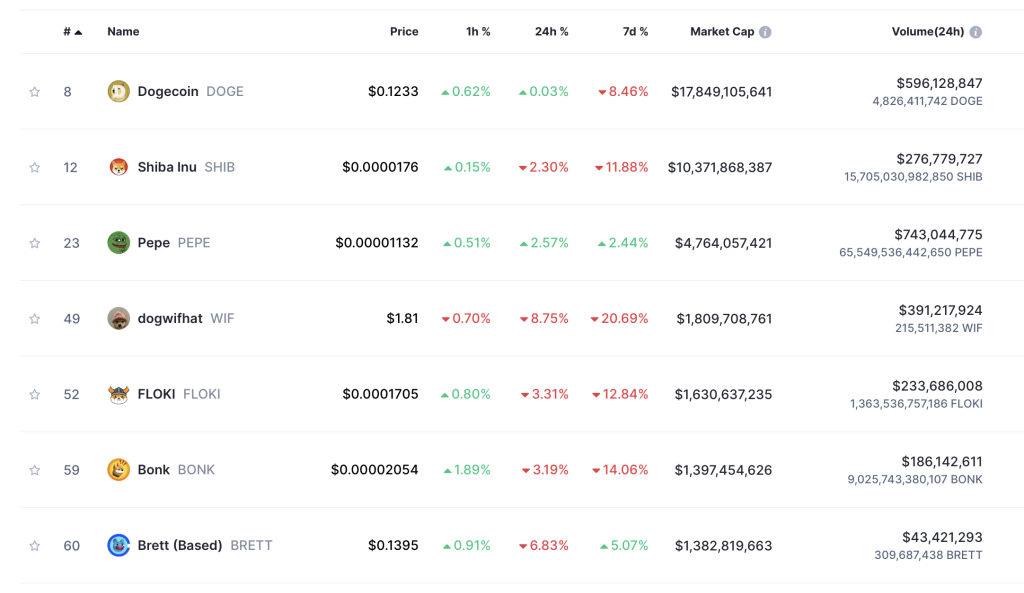Sort by 24h % column header

pos(552,31)
